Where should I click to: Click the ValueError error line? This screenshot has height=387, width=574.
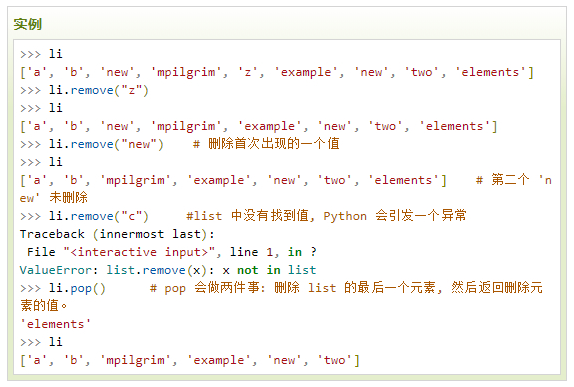168,270
